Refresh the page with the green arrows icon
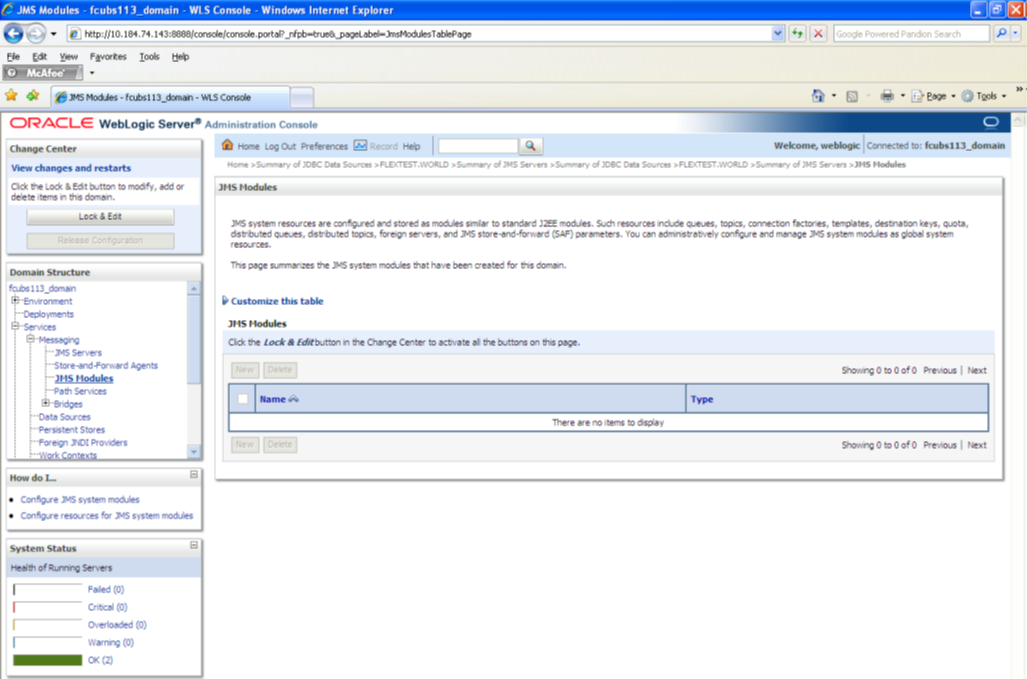This screenshot has height=679, width=1027. (x=797, y=33)
